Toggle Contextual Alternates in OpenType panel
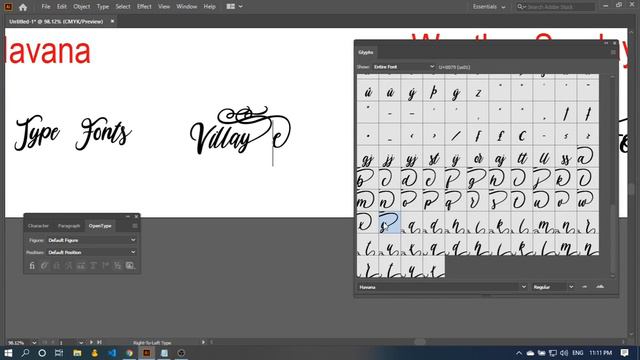The width and height of the screenshot is (640, 360). (x=44, y=266)
